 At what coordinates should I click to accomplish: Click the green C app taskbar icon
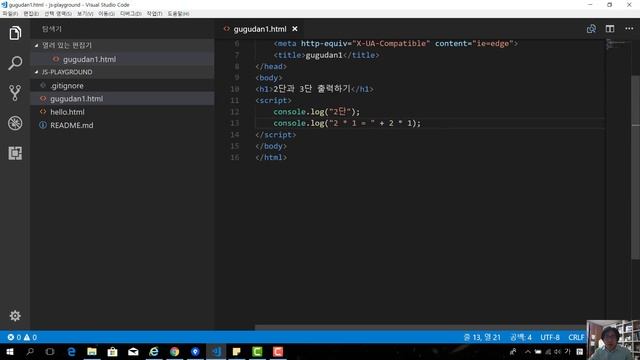257,351
